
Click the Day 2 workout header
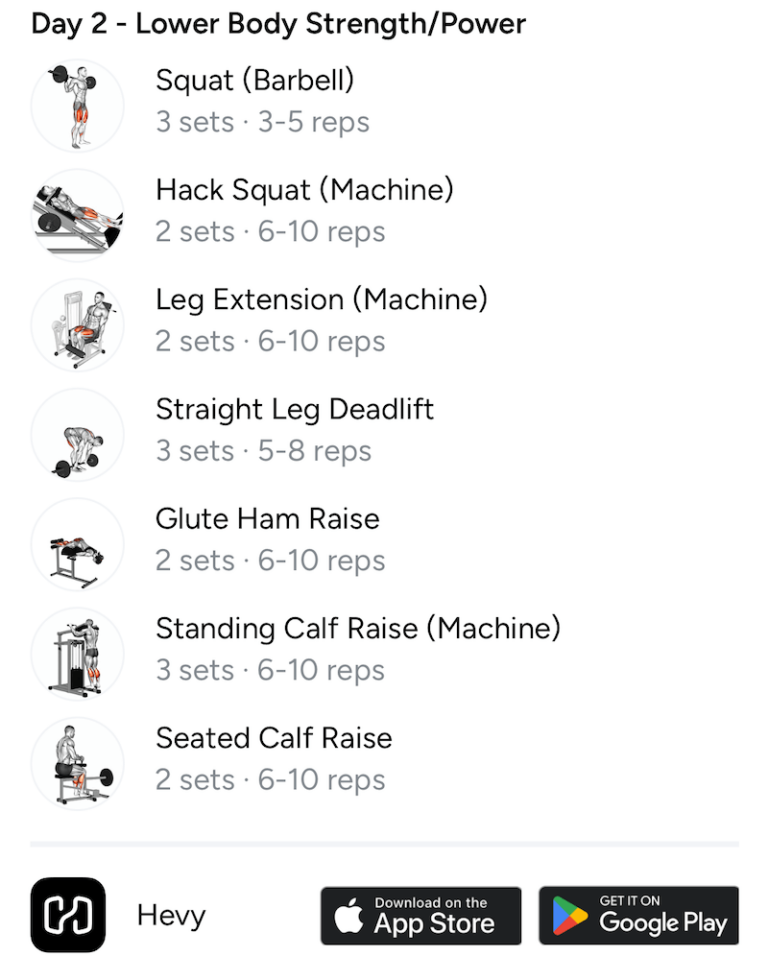(x=277, y=23)
